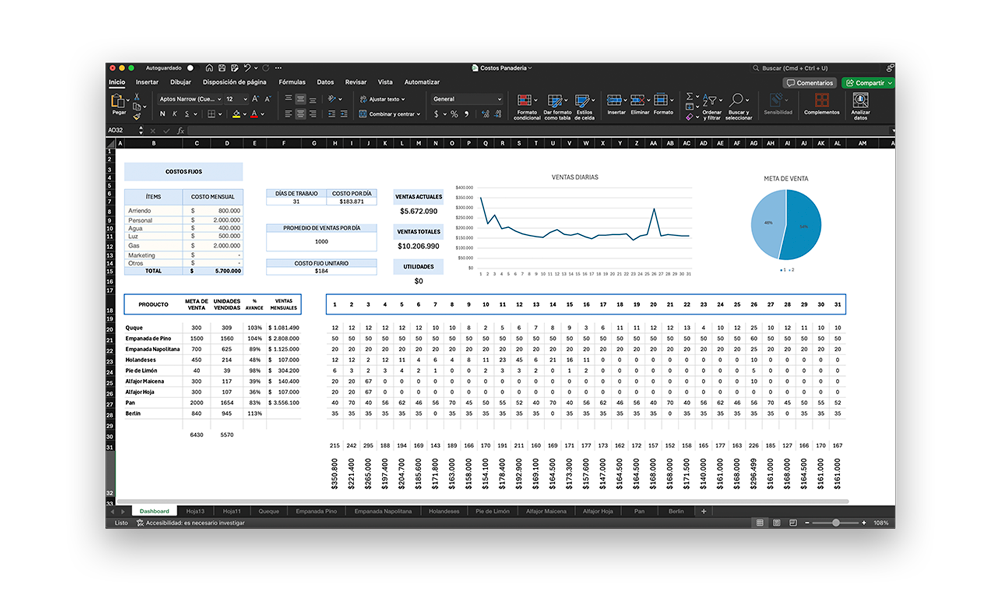Increase font size with the large A icon
The image size is (1000, 590).
[x=255, y=99]
